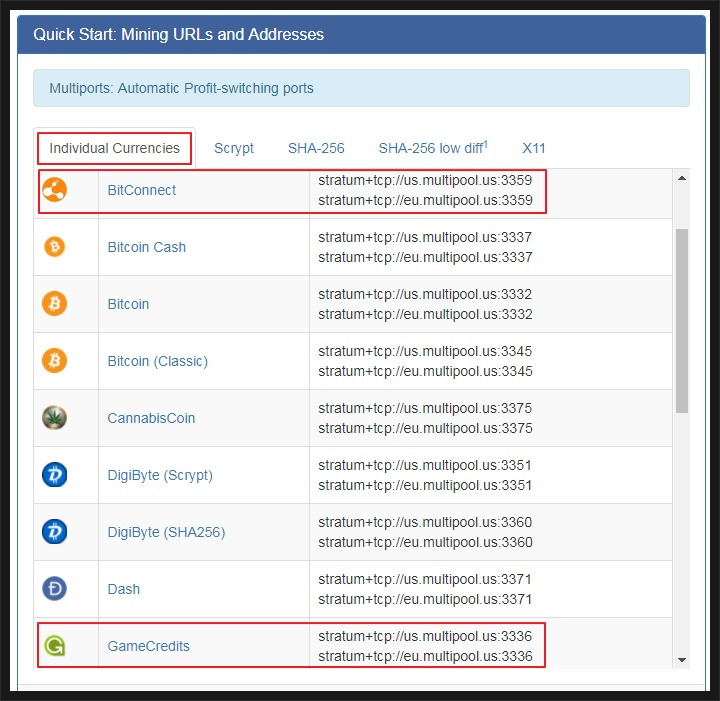Open the Bitcoin link
Screen dimensions: 720x701
[x=128, y=304]
